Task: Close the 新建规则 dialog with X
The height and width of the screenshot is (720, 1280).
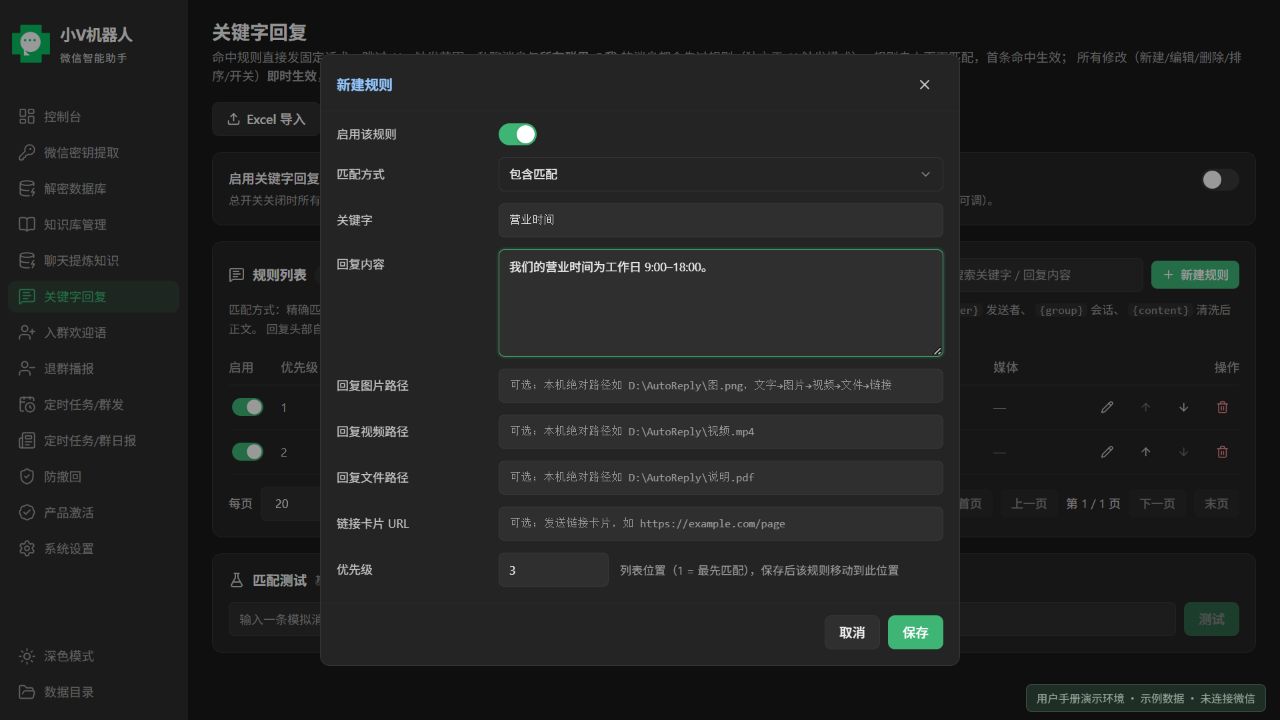Action: click(x=924, y=85)
